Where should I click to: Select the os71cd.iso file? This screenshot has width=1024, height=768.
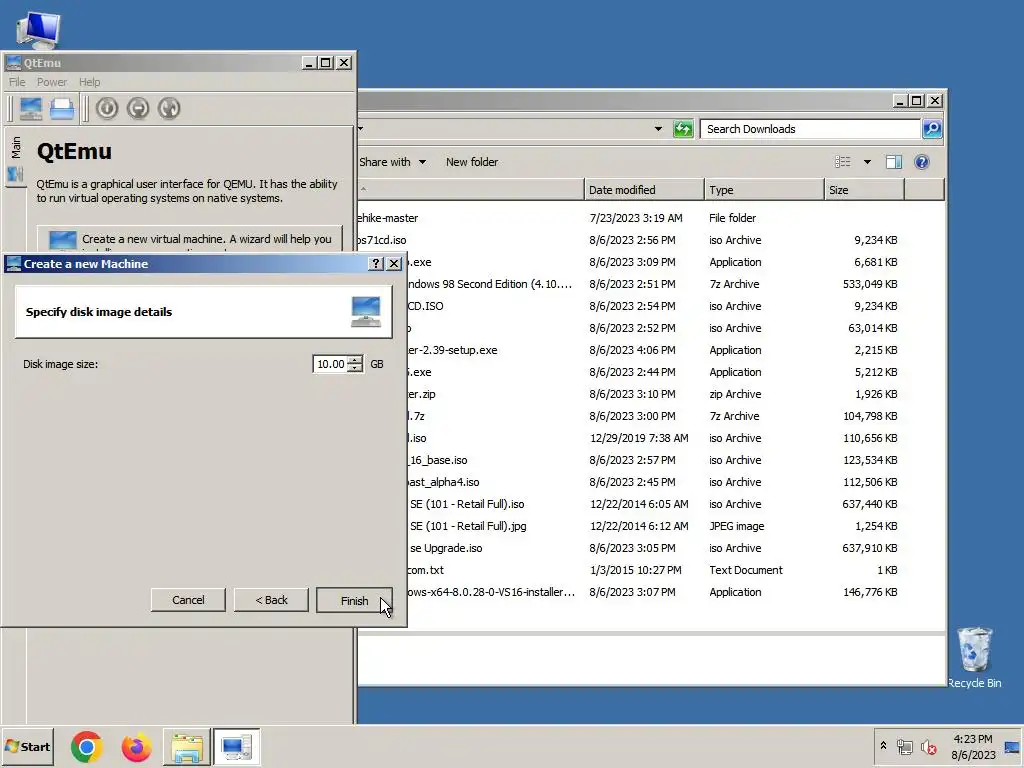click(x=382, y=240)
